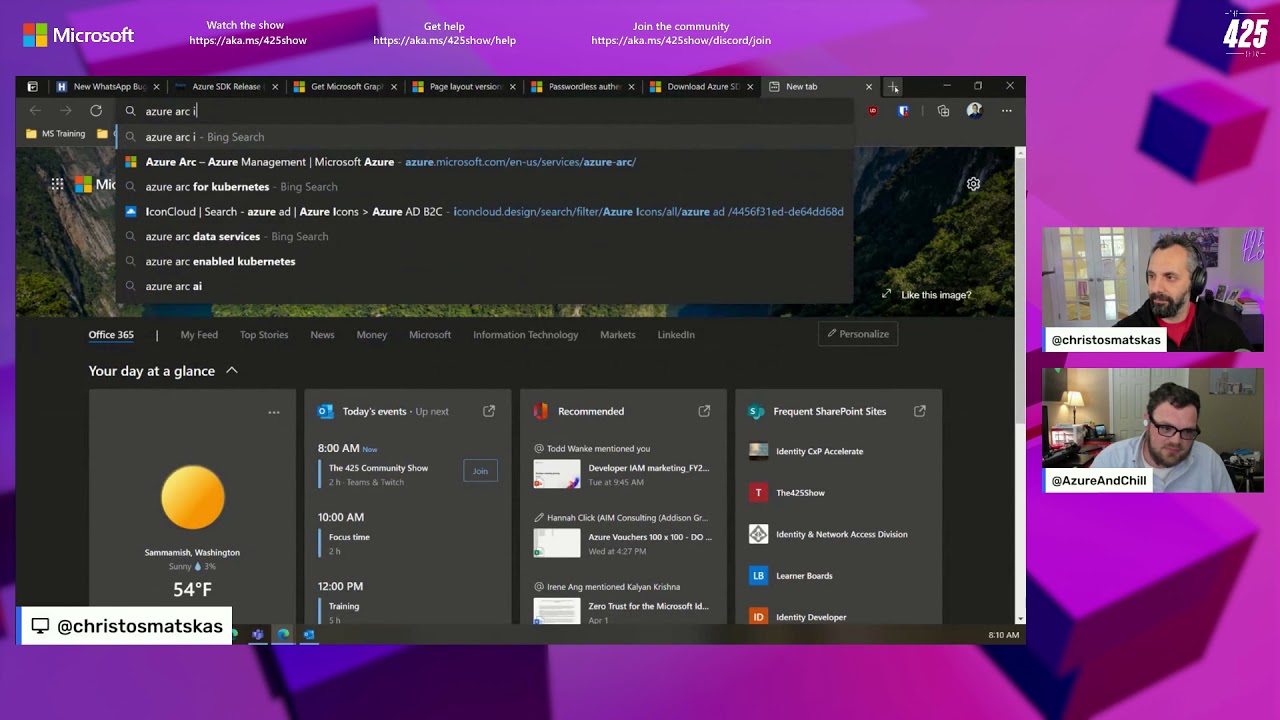Click Like this image link
Screen dimensions: 1280x720
coord(926,295)
